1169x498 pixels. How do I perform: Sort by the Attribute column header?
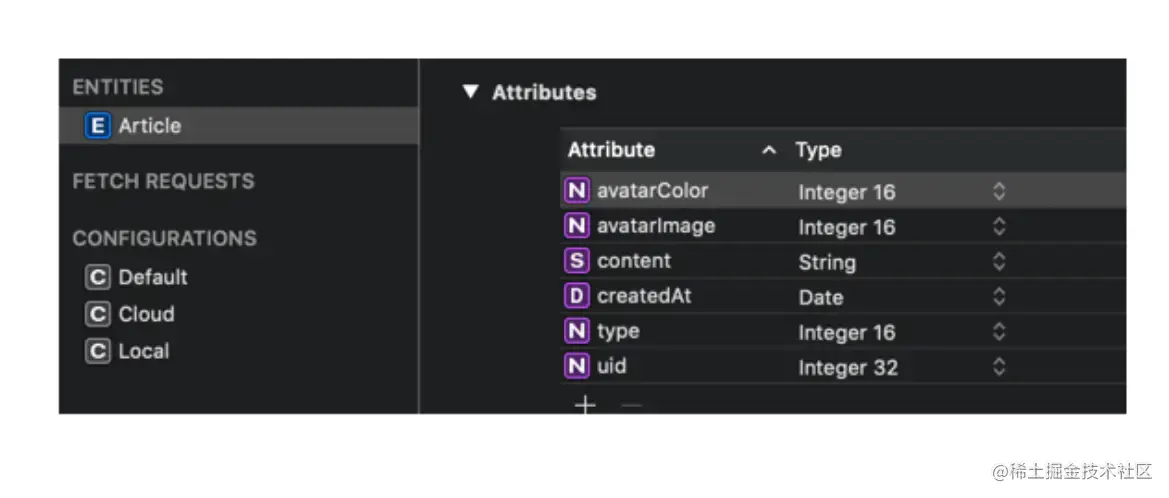pos(612,150)
